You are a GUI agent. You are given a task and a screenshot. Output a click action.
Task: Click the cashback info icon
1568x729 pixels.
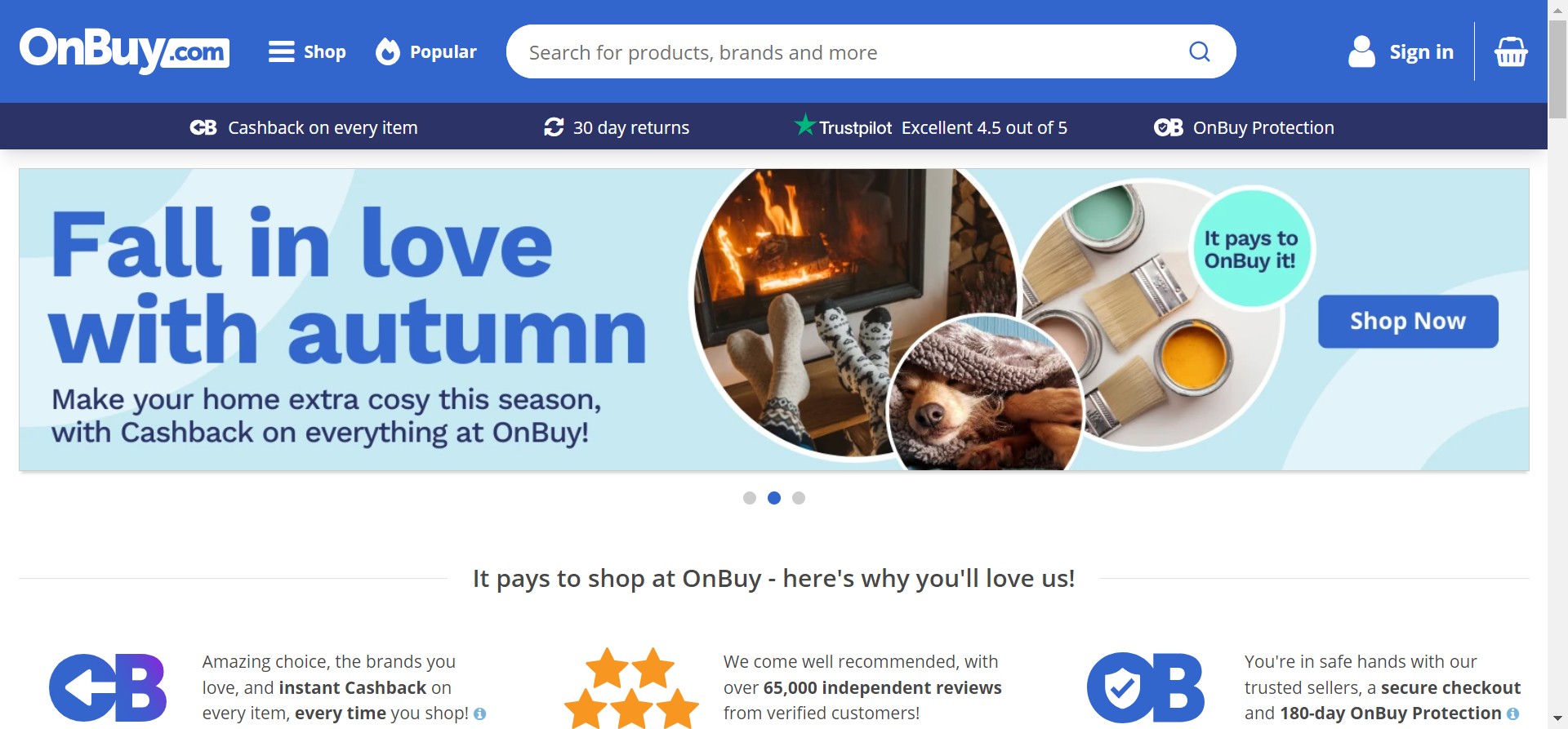coord(480,713)
